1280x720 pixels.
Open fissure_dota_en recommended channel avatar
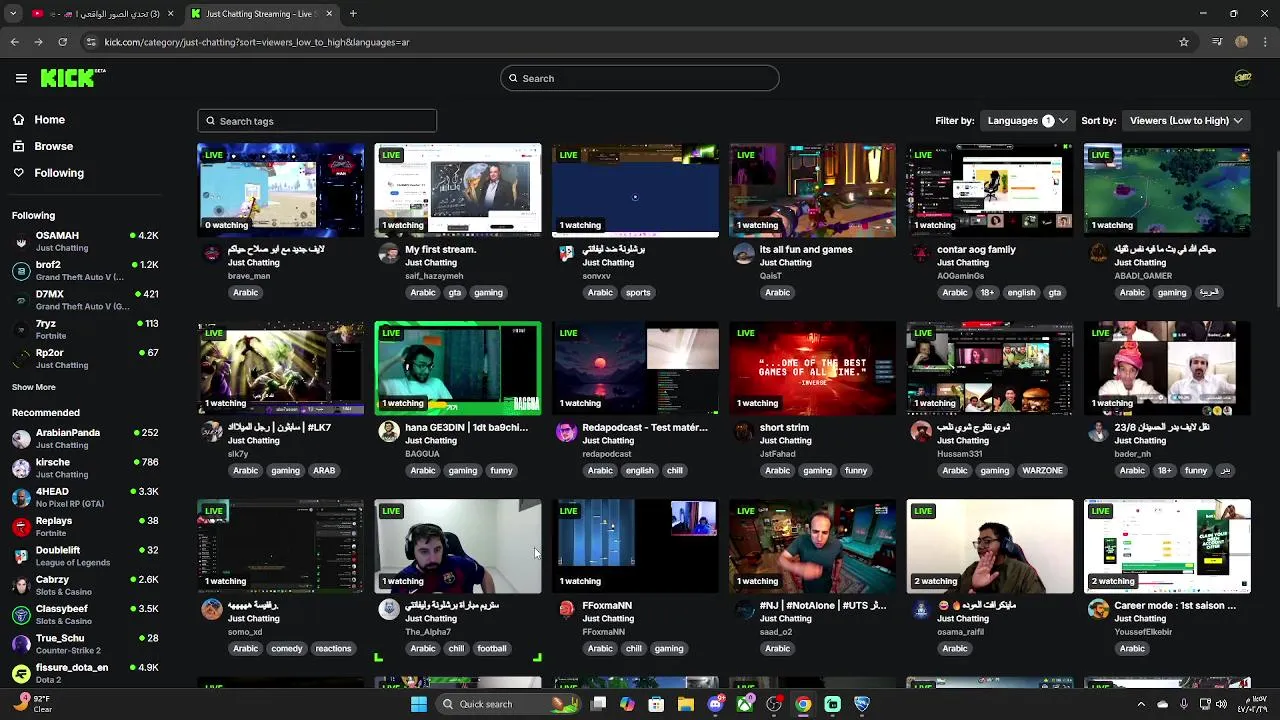(x=21, y=673)
